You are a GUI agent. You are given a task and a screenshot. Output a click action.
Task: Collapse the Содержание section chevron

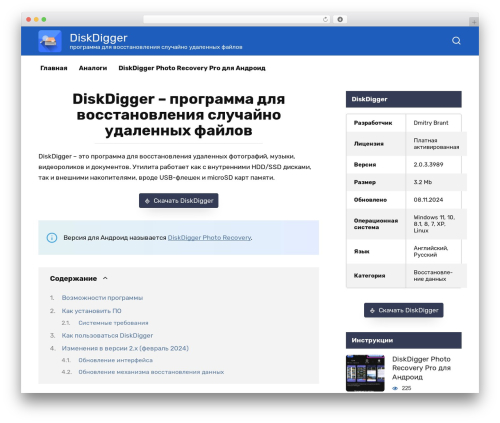[105, 278]
